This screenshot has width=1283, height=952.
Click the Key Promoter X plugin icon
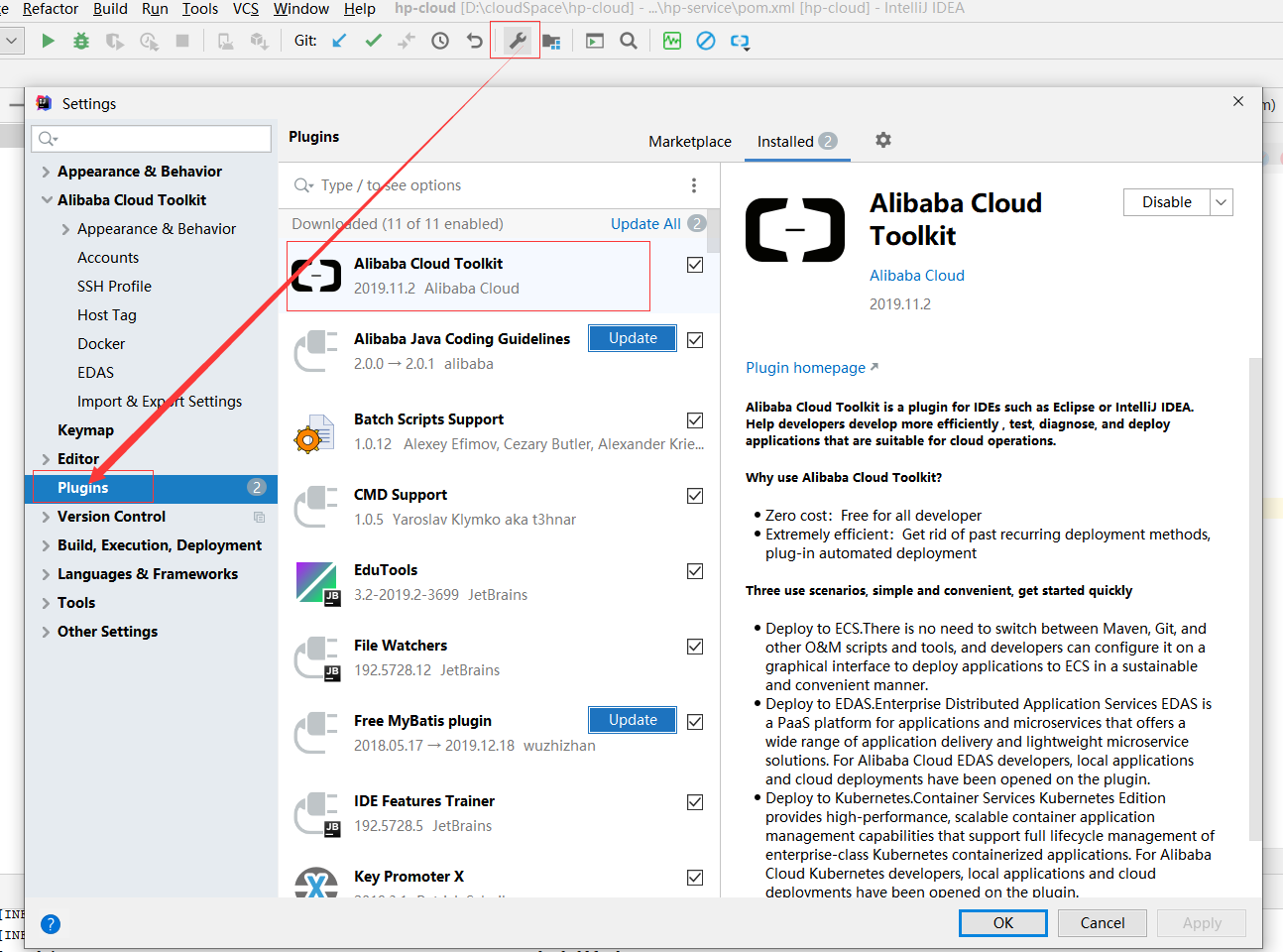pos(316,881)
